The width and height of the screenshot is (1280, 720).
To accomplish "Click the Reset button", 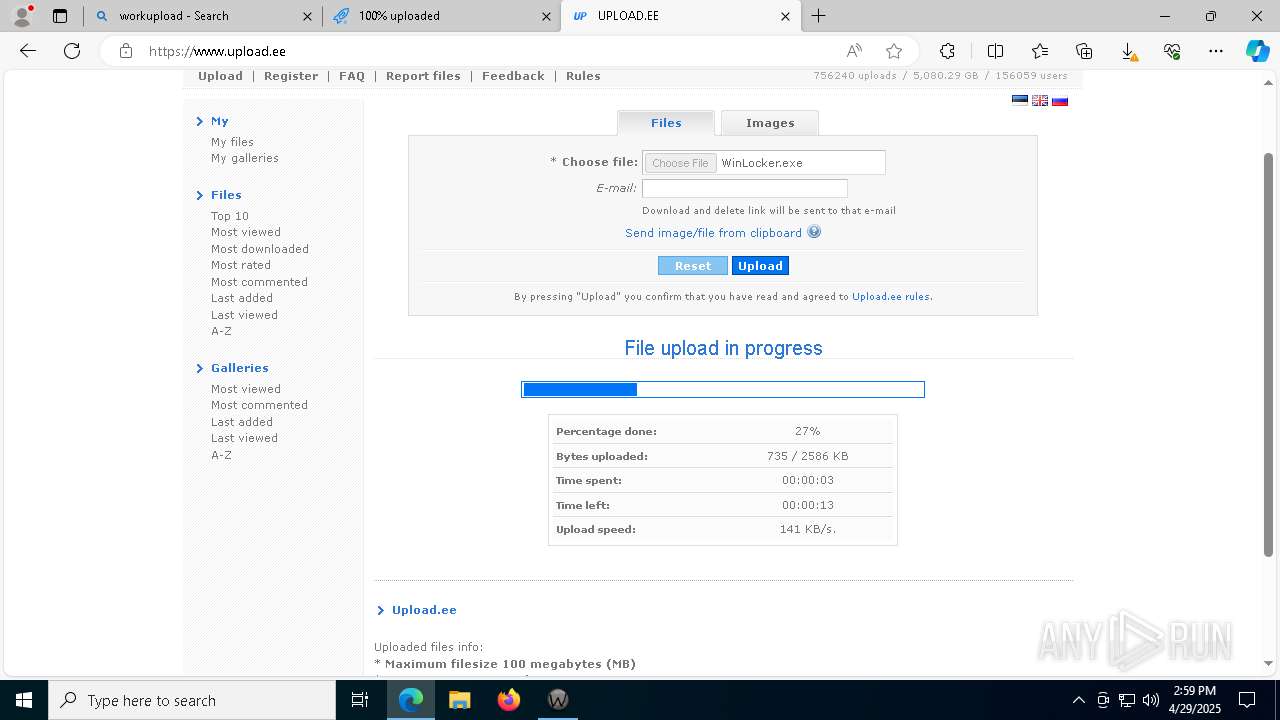I will (693, 266).
